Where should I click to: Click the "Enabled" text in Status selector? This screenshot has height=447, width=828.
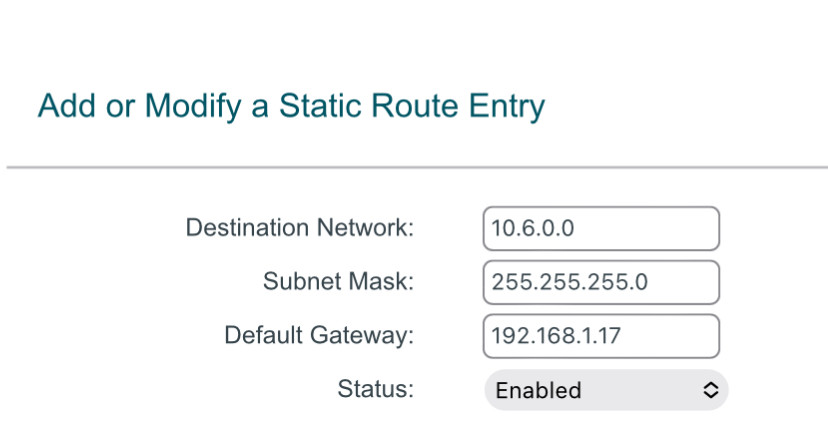click(538, 390)
